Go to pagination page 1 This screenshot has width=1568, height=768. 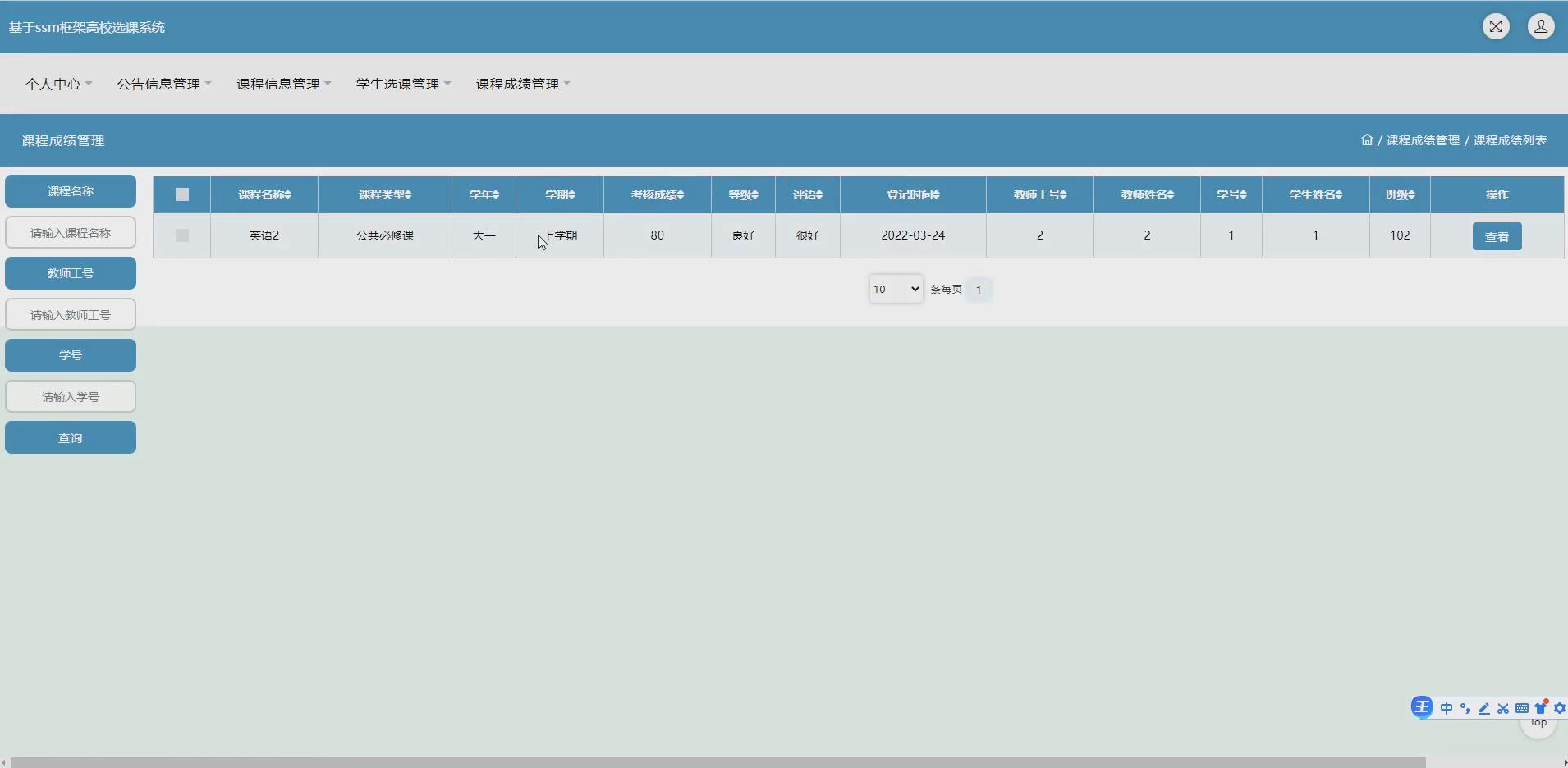[979, 290]
